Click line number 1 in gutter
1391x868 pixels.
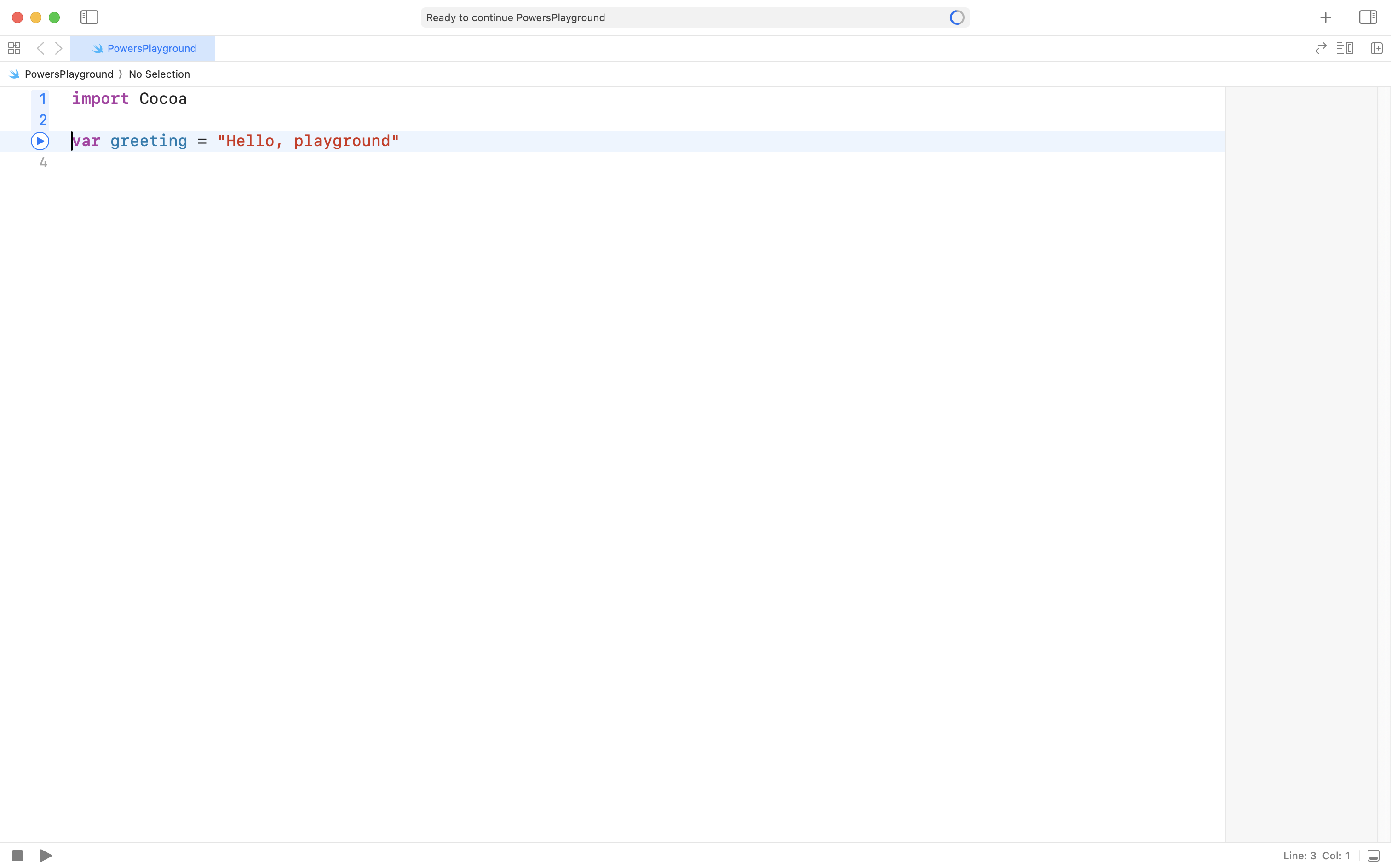pos(42,99)
